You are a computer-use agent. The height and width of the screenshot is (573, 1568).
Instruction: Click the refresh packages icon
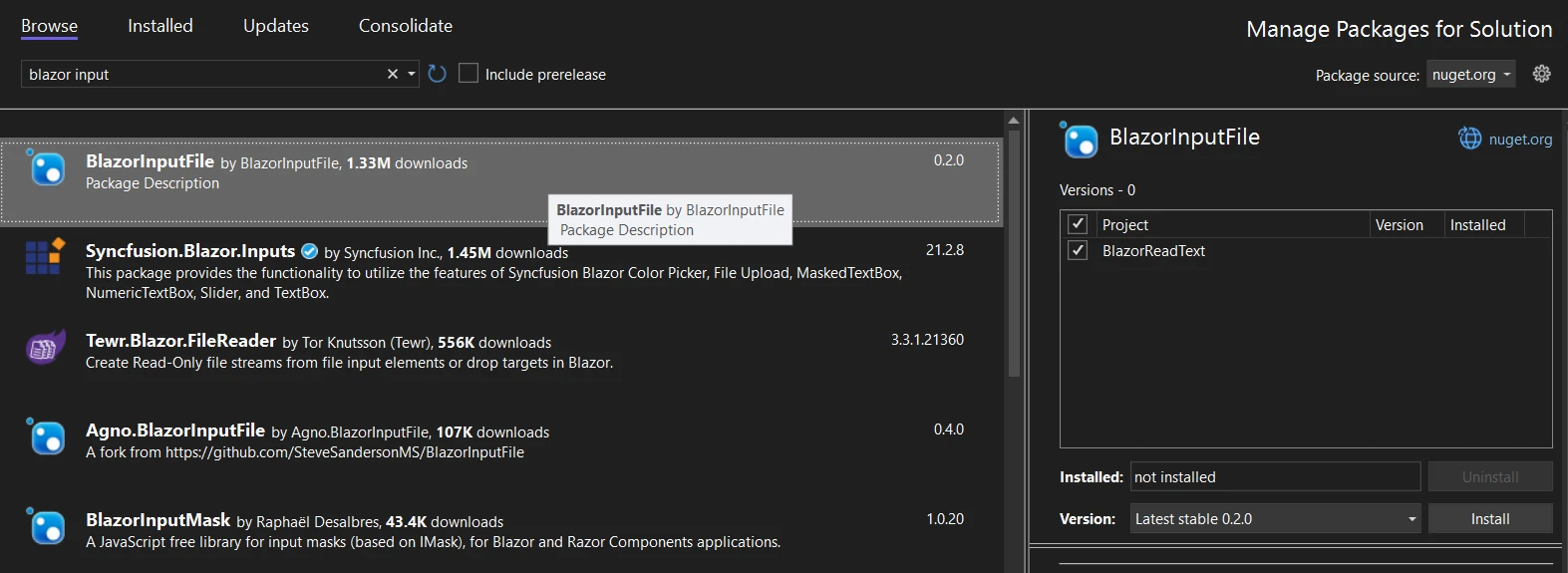(x=437, y=74)
